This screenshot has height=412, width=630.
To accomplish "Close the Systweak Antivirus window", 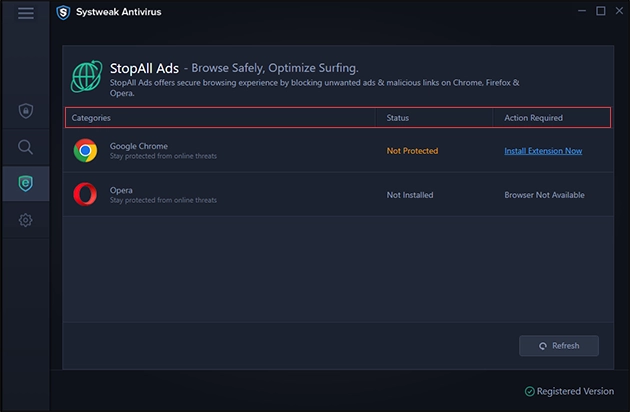I will (617, 12).
